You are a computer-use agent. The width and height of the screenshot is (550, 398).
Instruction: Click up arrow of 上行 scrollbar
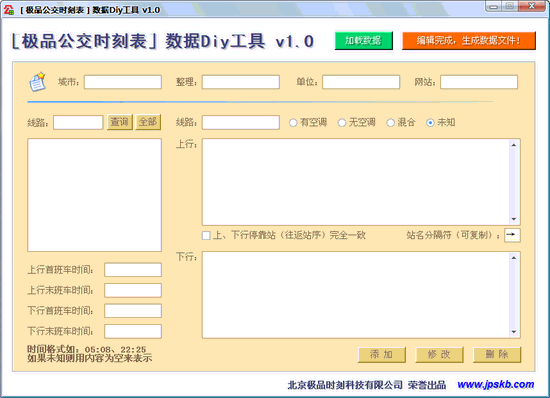[514, 145]
